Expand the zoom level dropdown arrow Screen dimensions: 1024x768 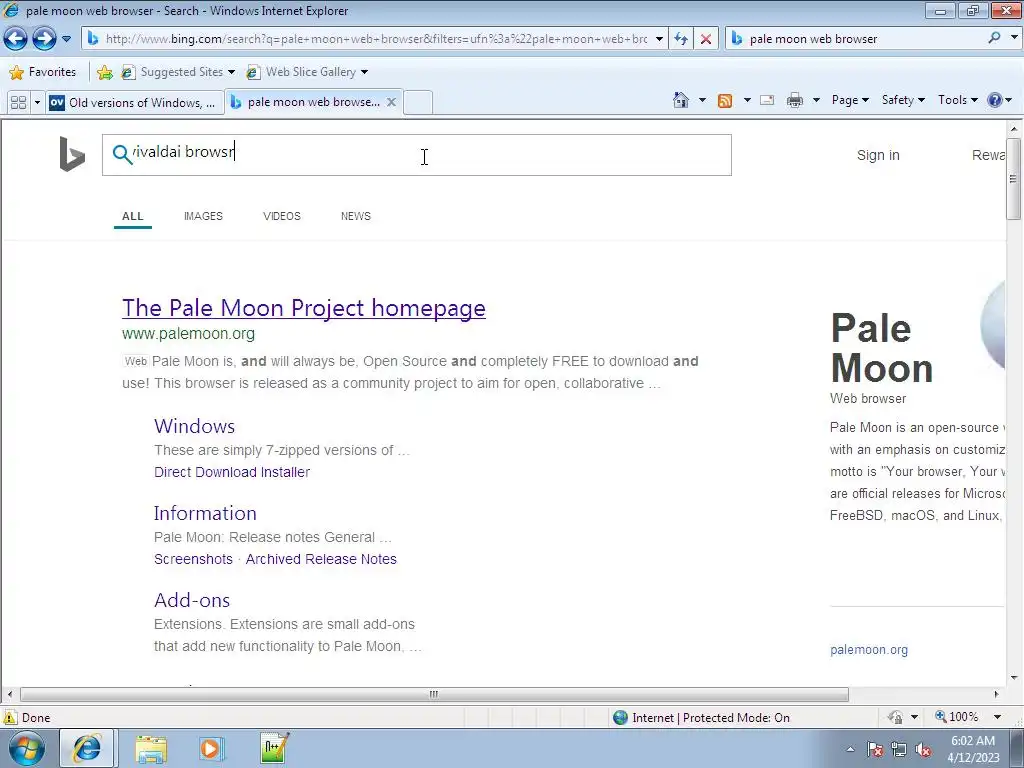pyautogui.click(x=997, y=717)
